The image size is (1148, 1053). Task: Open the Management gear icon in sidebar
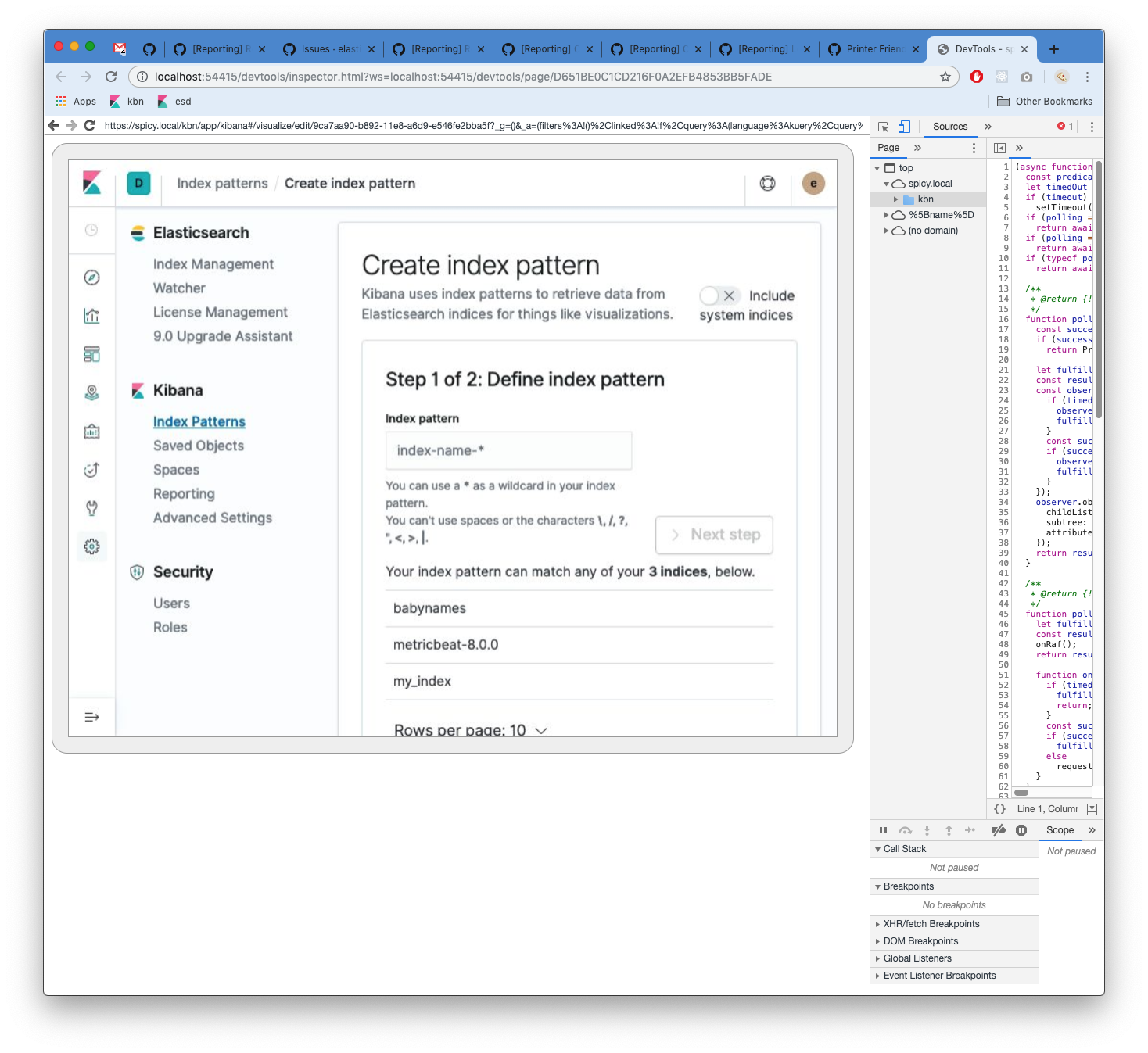tap(92, 546)
